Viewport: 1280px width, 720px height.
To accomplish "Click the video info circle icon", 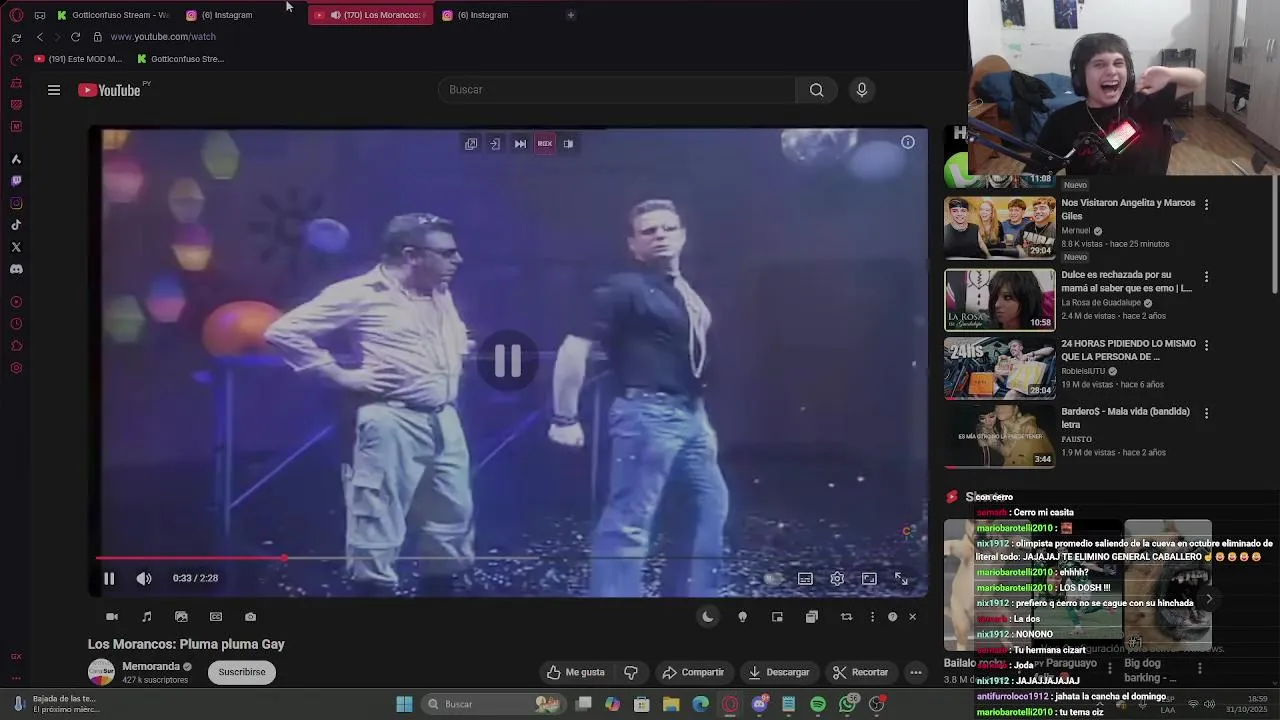I will click(x=908, y=142).
